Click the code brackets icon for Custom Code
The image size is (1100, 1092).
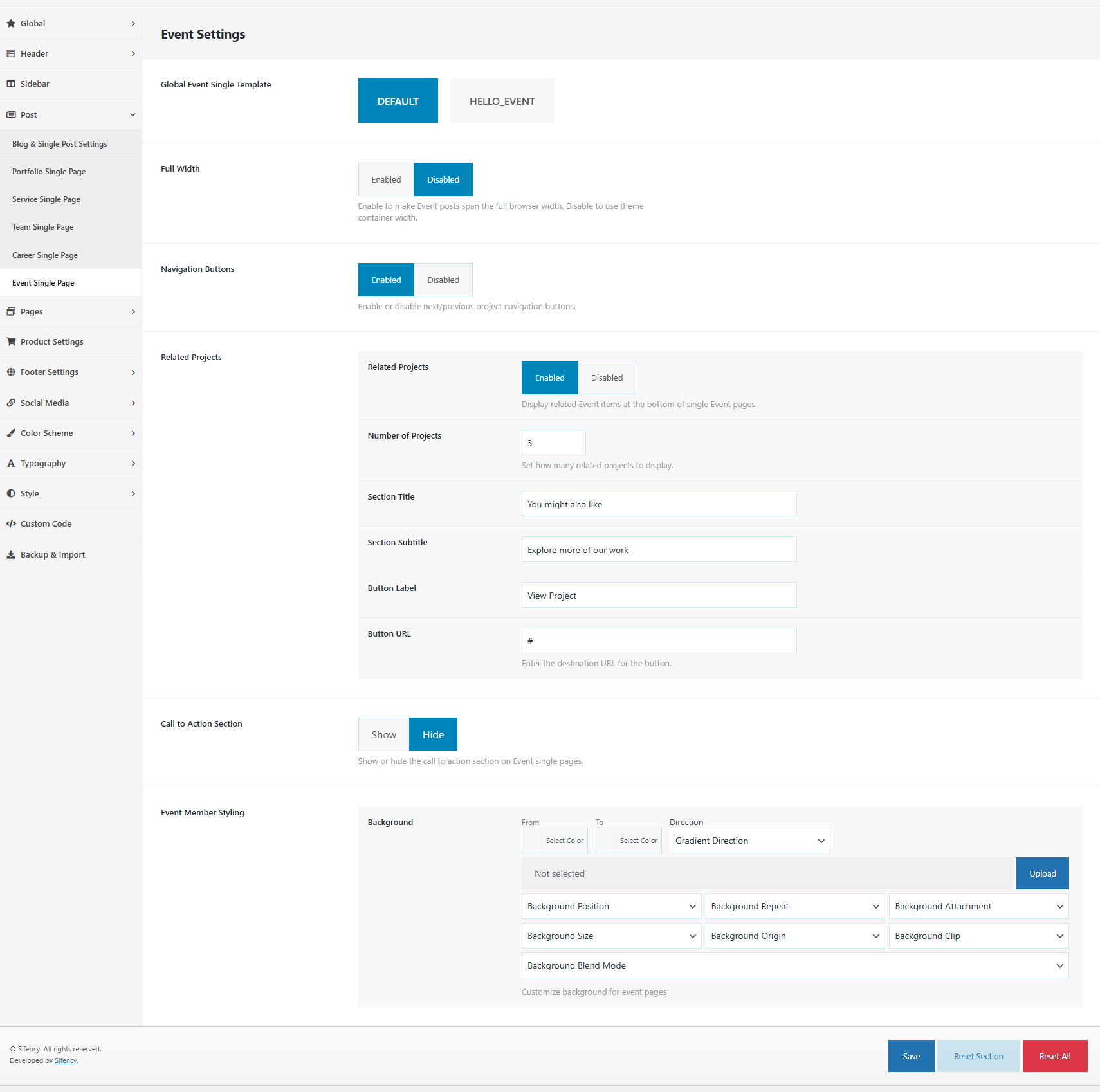point(11,524)
